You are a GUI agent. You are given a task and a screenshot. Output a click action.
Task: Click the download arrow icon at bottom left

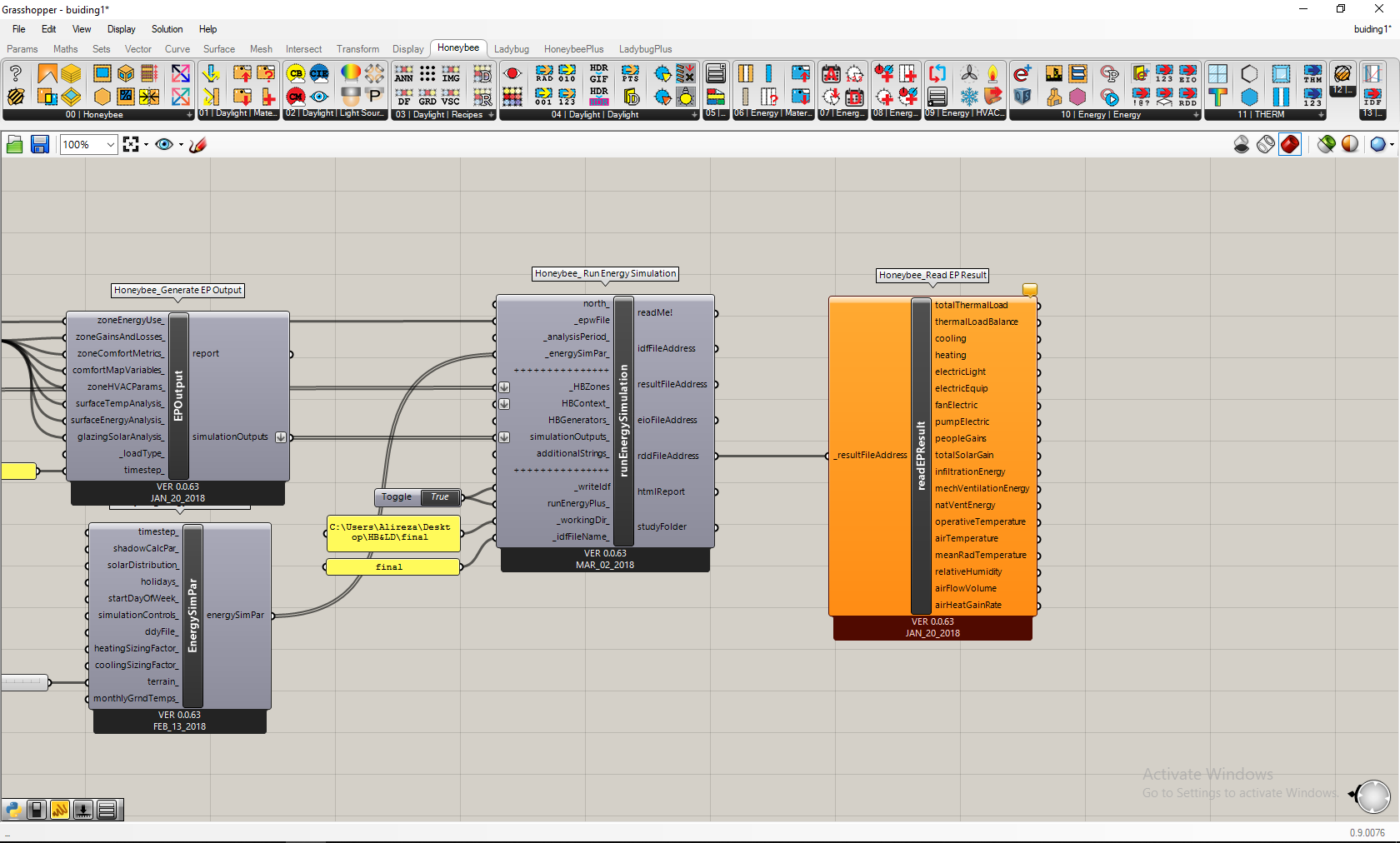click(x=83, y=809)
